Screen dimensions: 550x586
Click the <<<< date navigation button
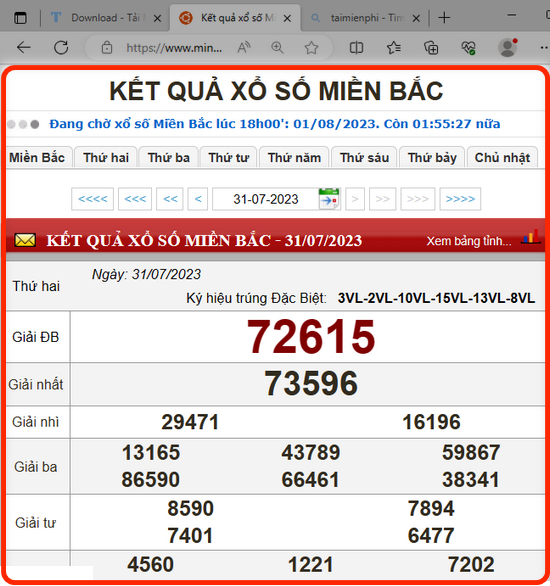pos(92,199)
